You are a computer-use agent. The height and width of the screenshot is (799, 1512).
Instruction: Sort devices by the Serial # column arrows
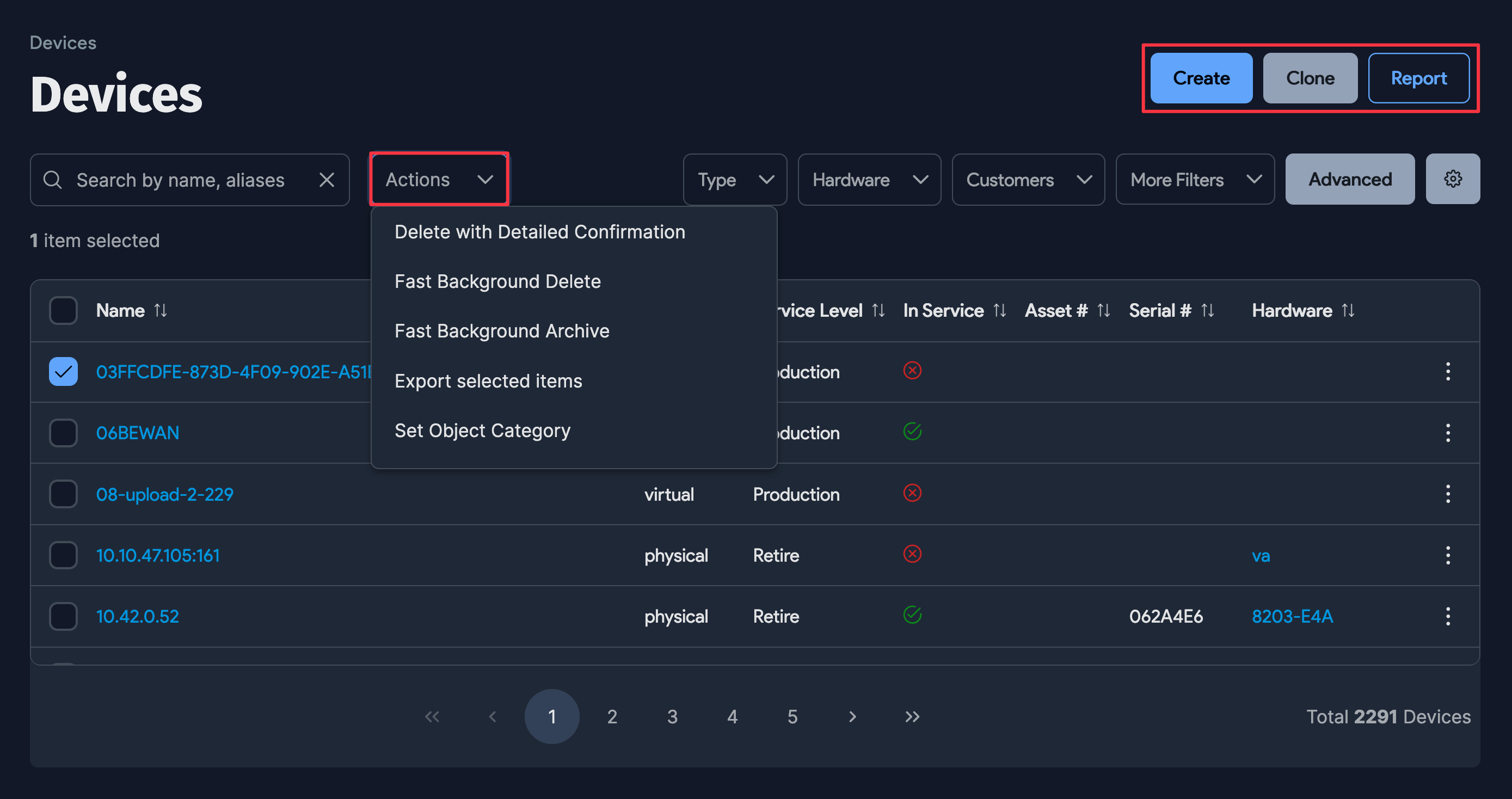[1207, 311]
